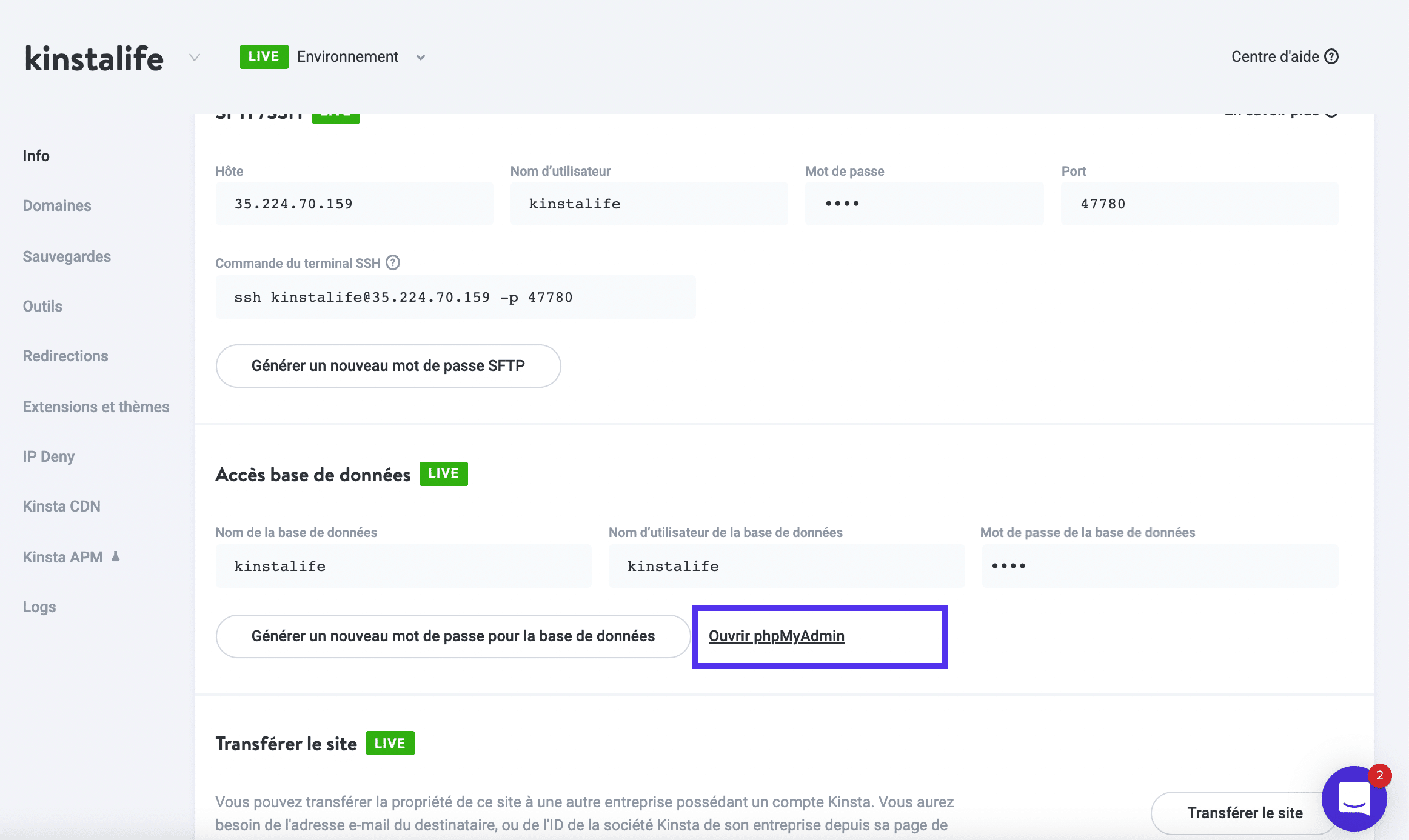Image resolution: width=1409 pixels, height=840 pixels.
Task: Open the Environnement dropdown
Action: 421,58
